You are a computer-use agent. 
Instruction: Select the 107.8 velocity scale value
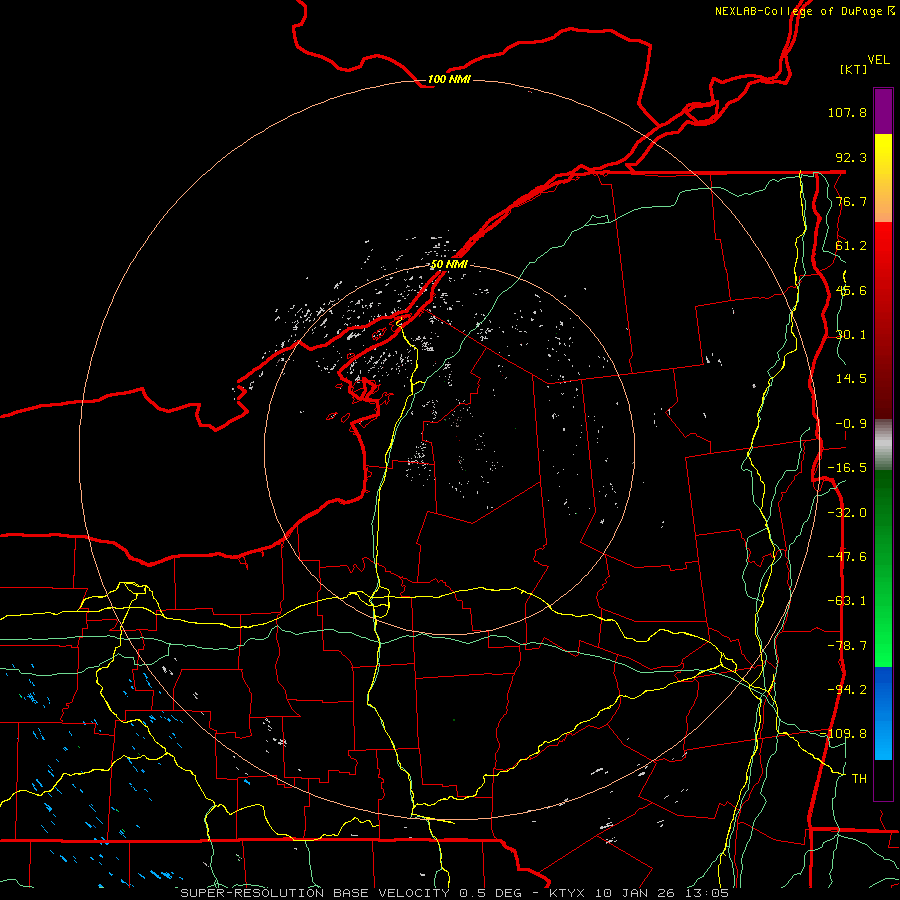847,112
